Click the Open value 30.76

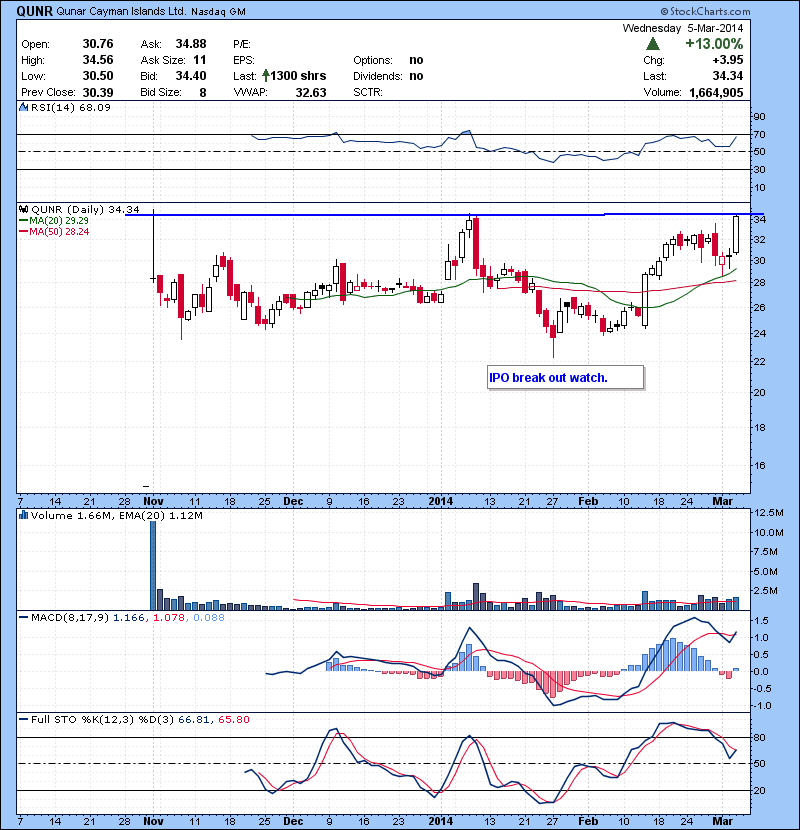98,44
